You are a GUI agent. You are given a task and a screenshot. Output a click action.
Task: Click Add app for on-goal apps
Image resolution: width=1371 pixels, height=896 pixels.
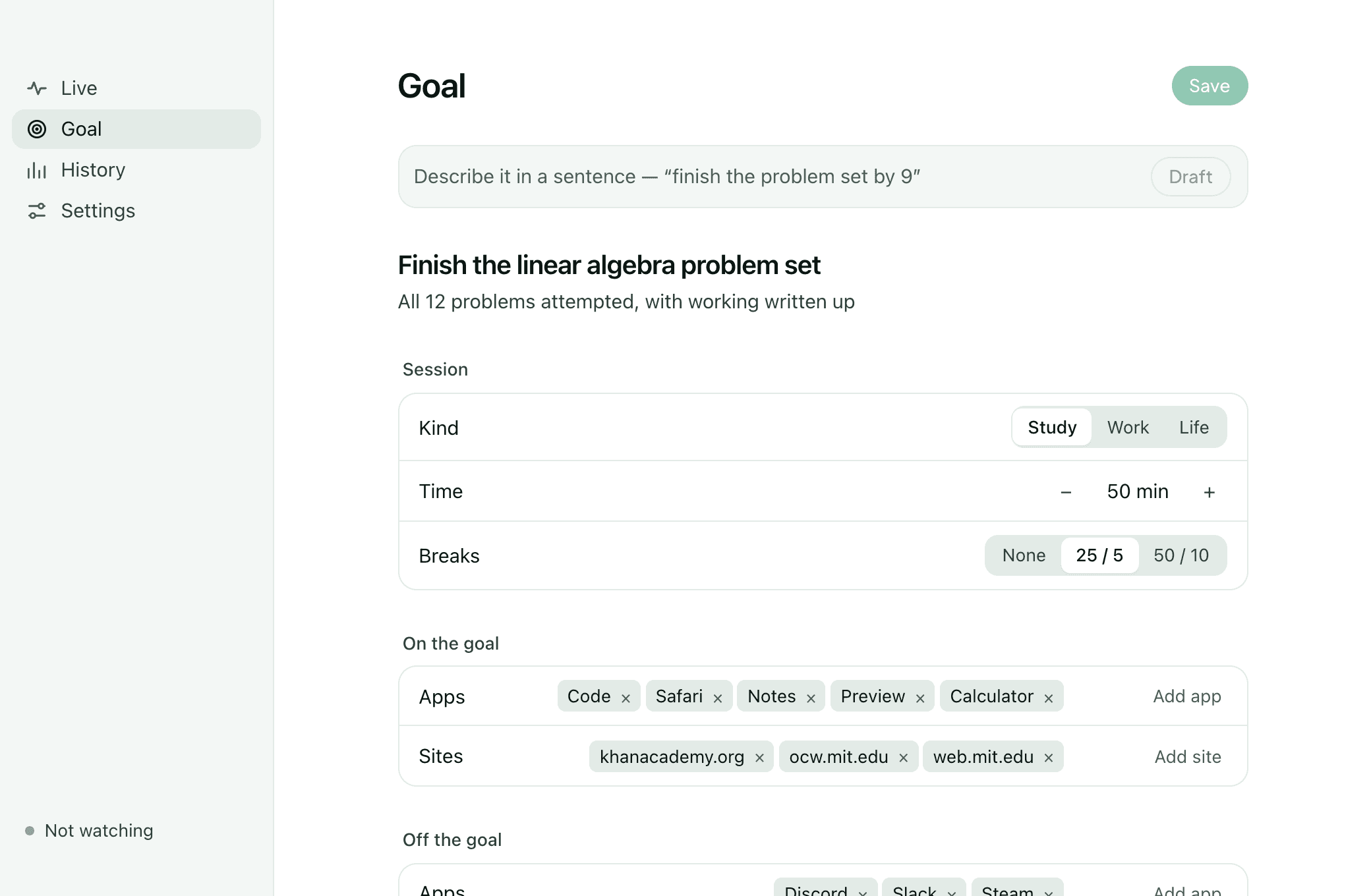pos(1187,696)
